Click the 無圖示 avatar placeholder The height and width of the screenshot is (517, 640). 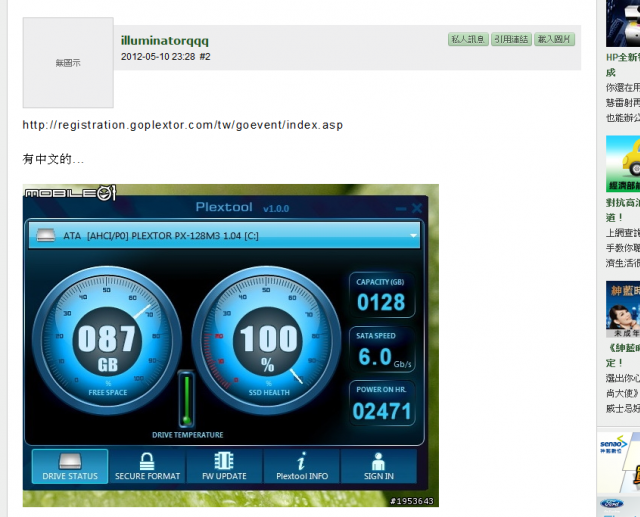coord(68,62)
